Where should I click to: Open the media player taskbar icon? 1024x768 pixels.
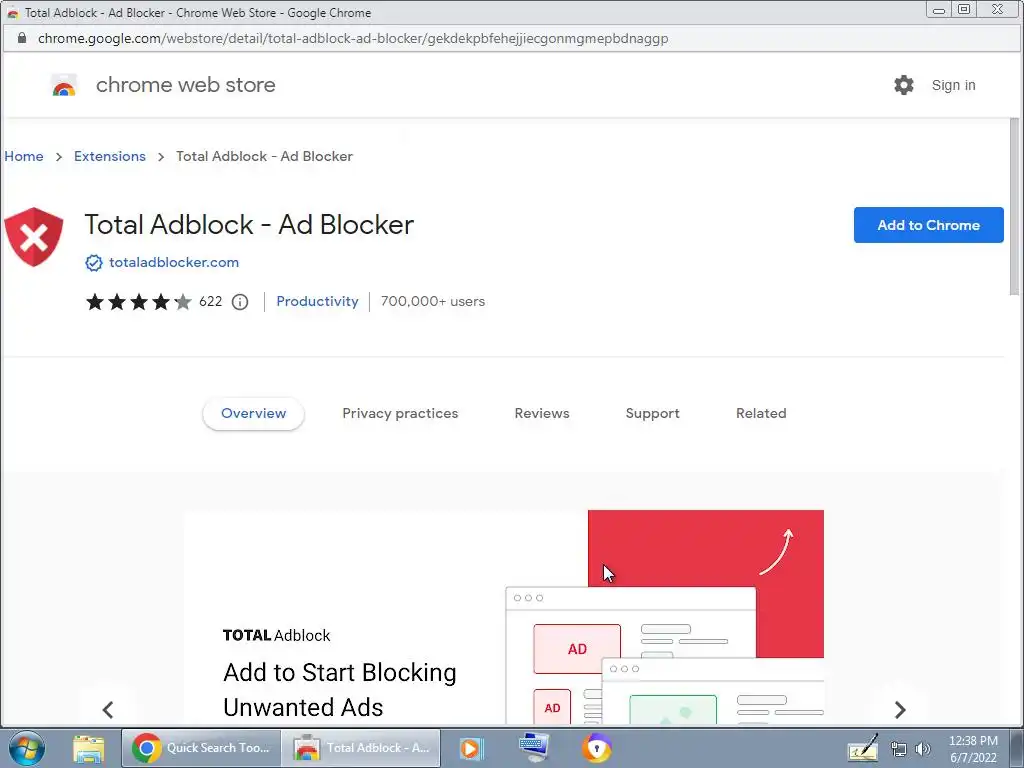point(470,748)
